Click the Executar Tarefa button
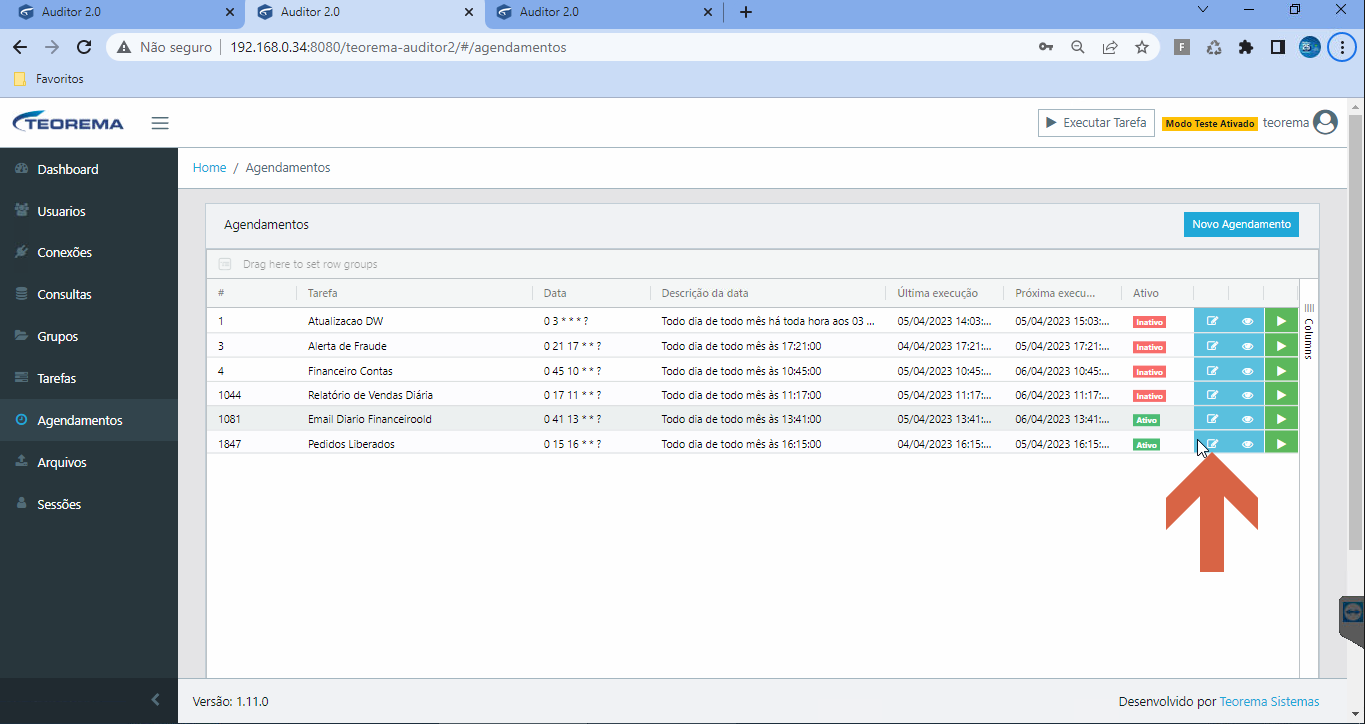The height and width of the screenshot is (724, 1365). (x=1096, y=123)
